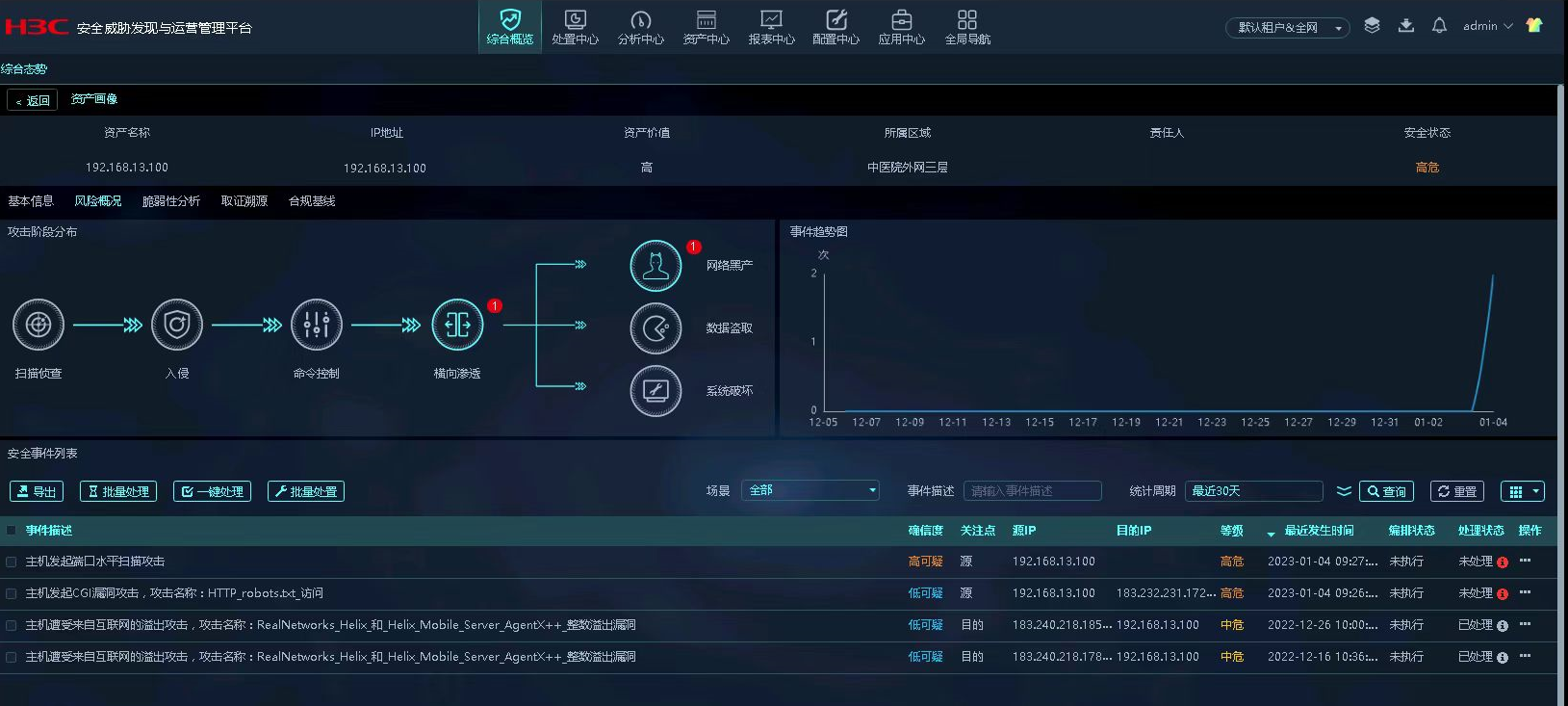Screen dimensions: 1568x706
Task: Click source IP 183.240.218.185 cell
Action: 1062,625
